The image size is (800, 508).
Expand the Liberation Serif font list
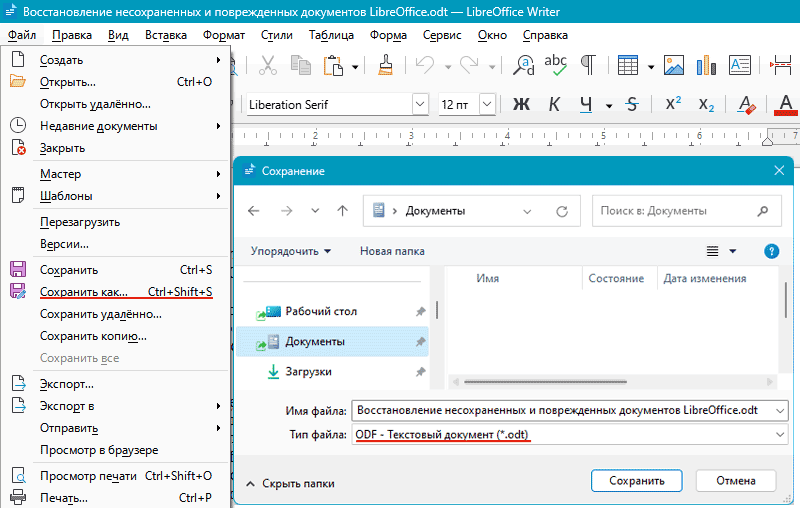tap(420, 105)
